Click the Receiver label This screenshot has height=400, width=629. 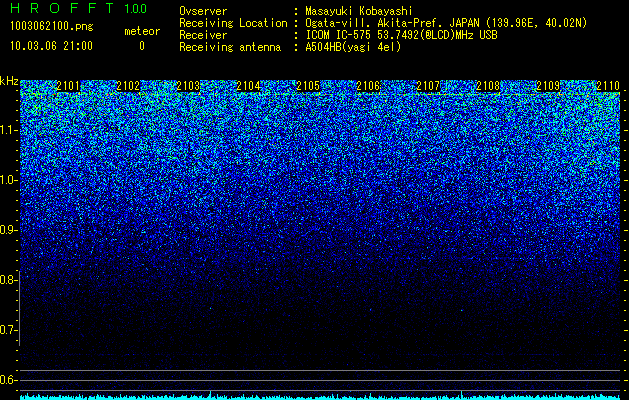(x=203, y=35)
